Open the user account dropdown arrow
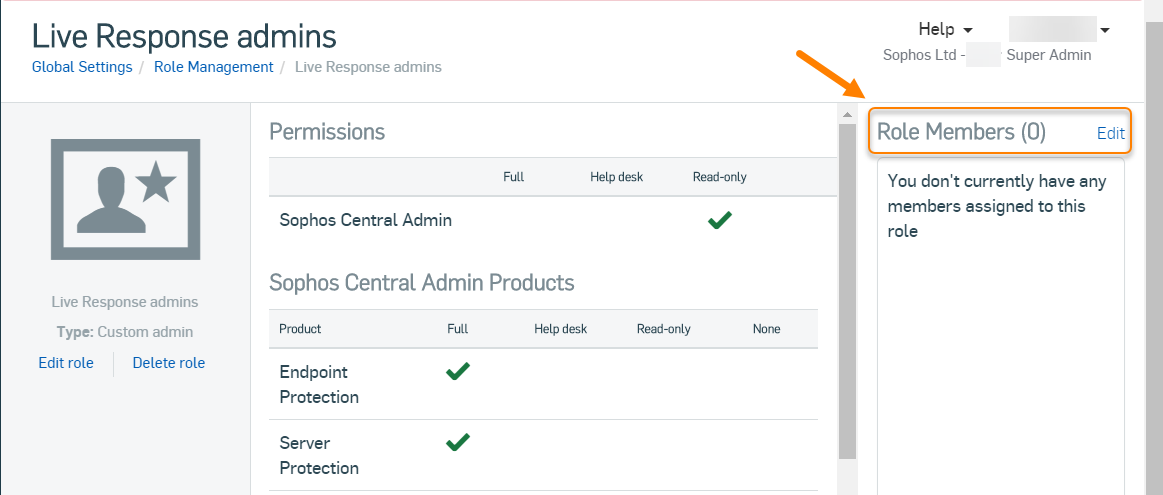The height and width of the screenshot is (495, 1163). [x=1105, y=30]
